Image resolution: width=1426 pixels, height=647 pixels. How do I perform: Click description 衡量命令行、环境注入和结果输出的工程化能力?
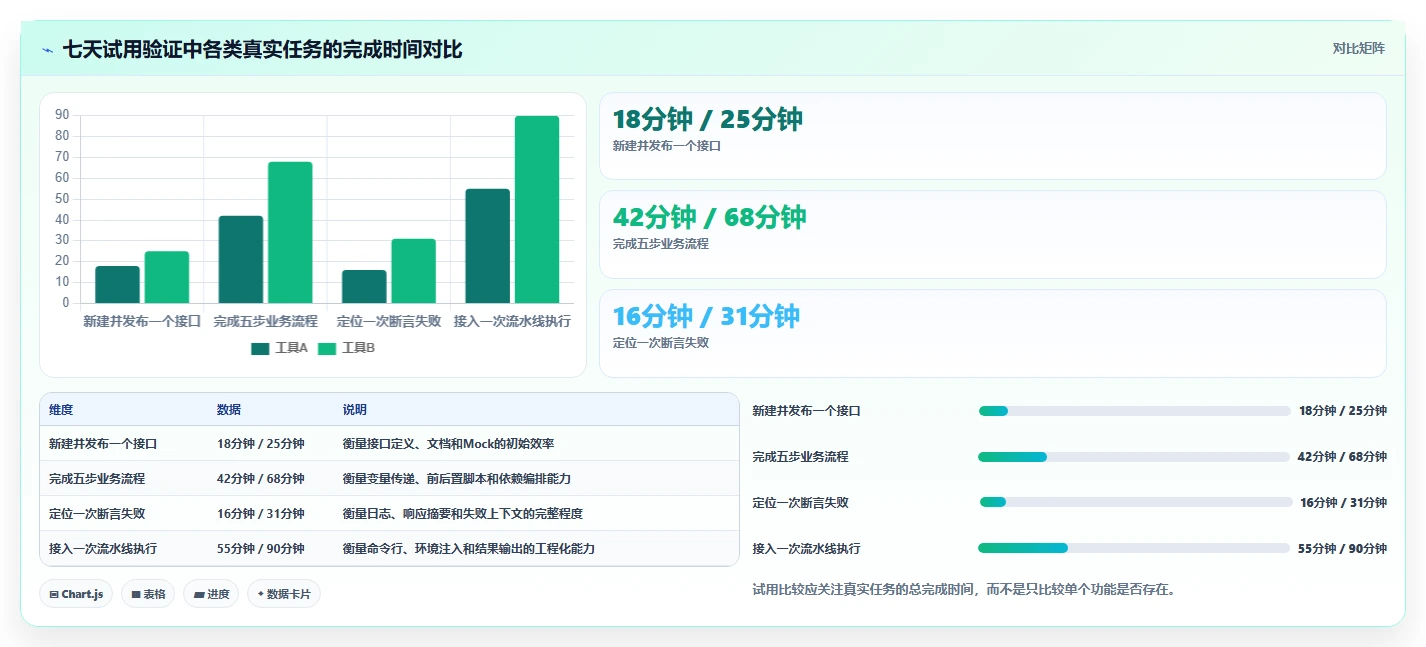[x=469, y=548]
